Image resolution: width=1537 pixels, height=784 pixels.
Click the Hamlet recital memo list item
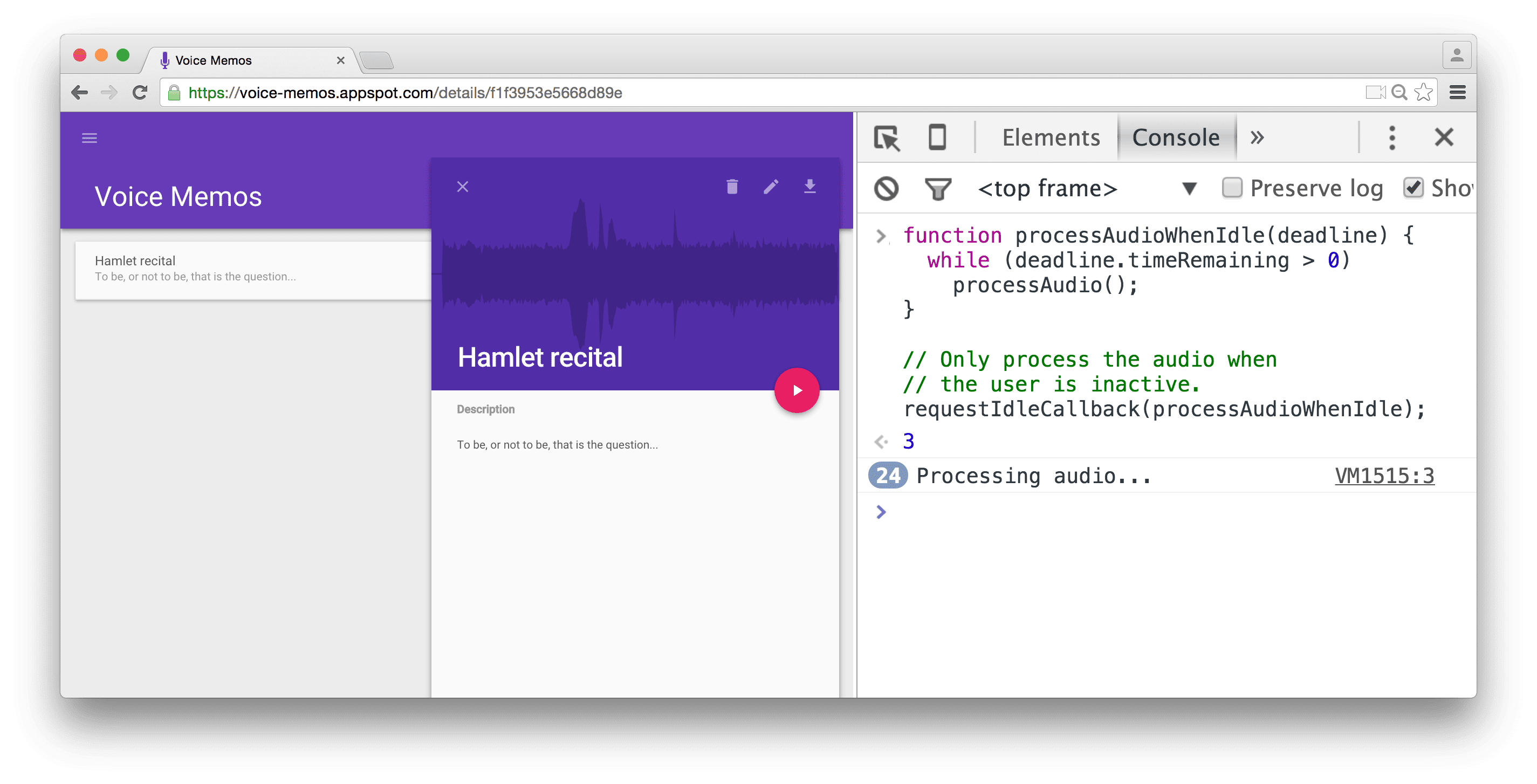(x=246, y=270)
